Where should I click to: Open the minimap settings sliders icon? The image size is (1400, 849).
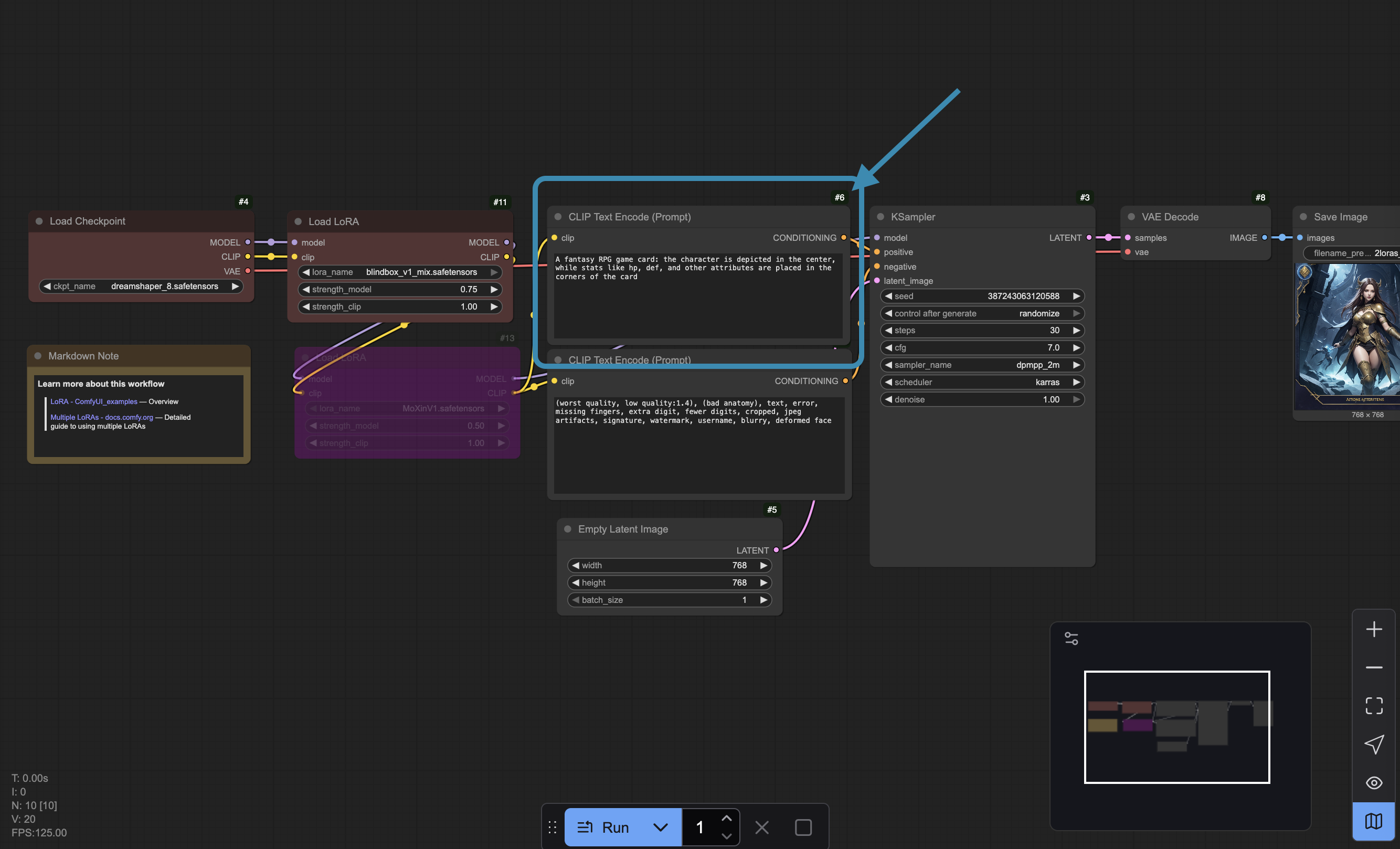(x=1071, y=638)
